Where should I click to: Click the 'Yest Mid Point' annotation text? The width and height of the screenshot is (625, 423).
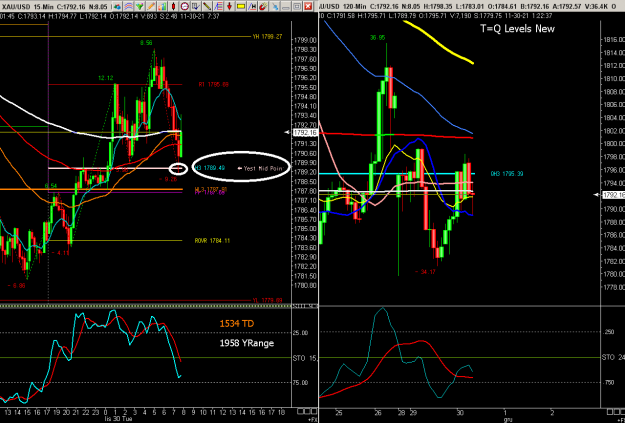[262, 168]
